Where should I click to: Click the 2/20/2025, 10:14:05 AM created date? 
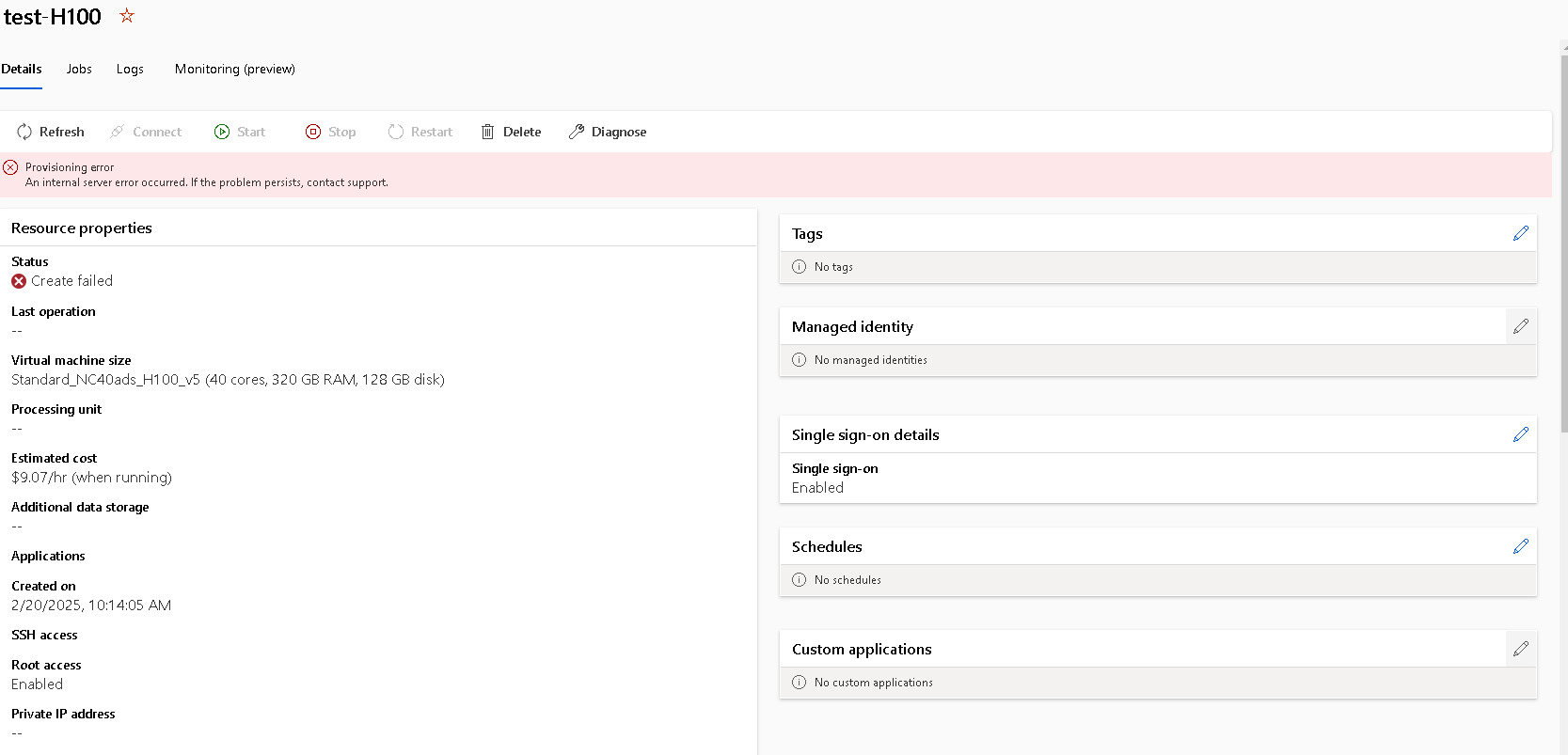click(x=91, y=606)
